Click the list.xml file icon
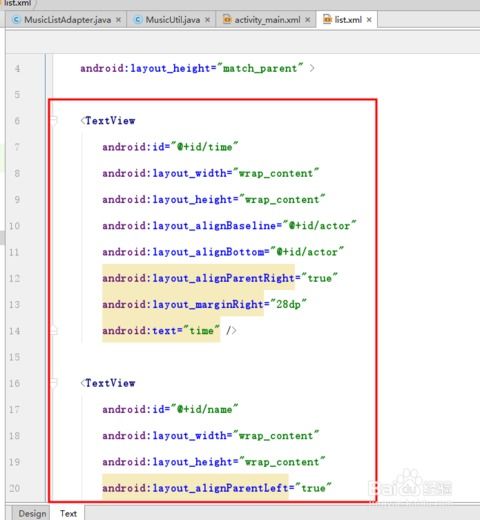Viewport: 480px width, 520px height. pos(327,20)
